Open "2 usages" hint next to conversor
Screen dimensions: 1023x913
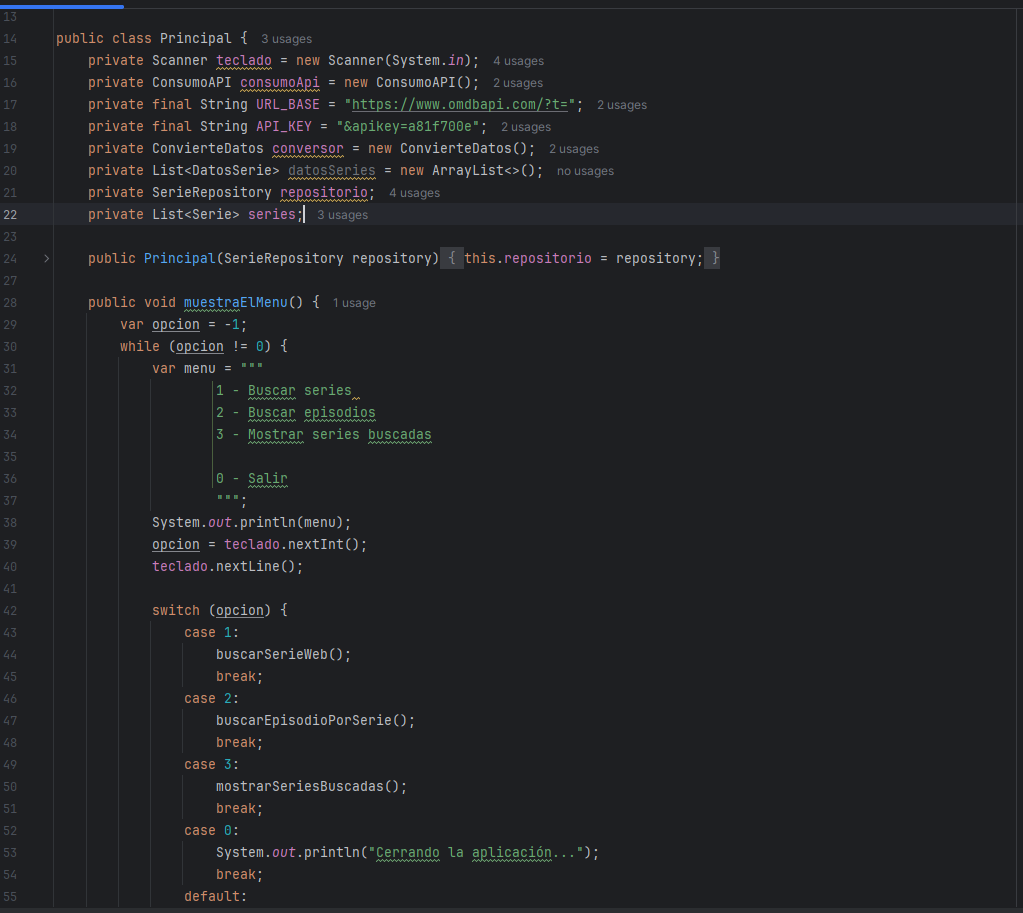[x=573, y=149]
